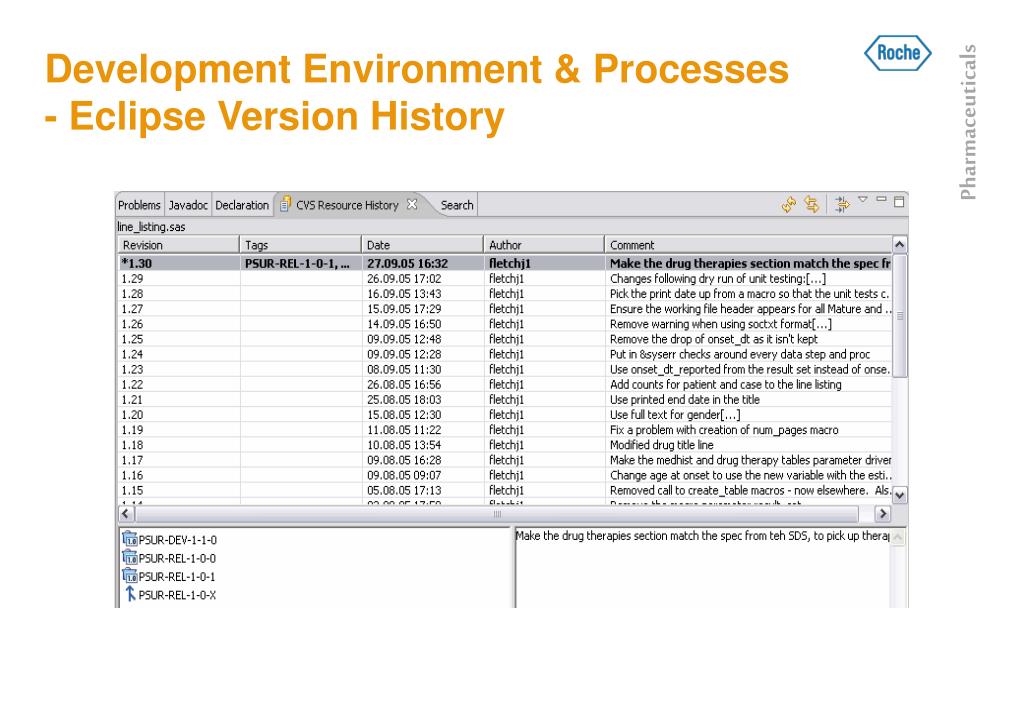1023x708 pixels.
Task: Click the line_listing.sas file name label
Action: point(151,227)
